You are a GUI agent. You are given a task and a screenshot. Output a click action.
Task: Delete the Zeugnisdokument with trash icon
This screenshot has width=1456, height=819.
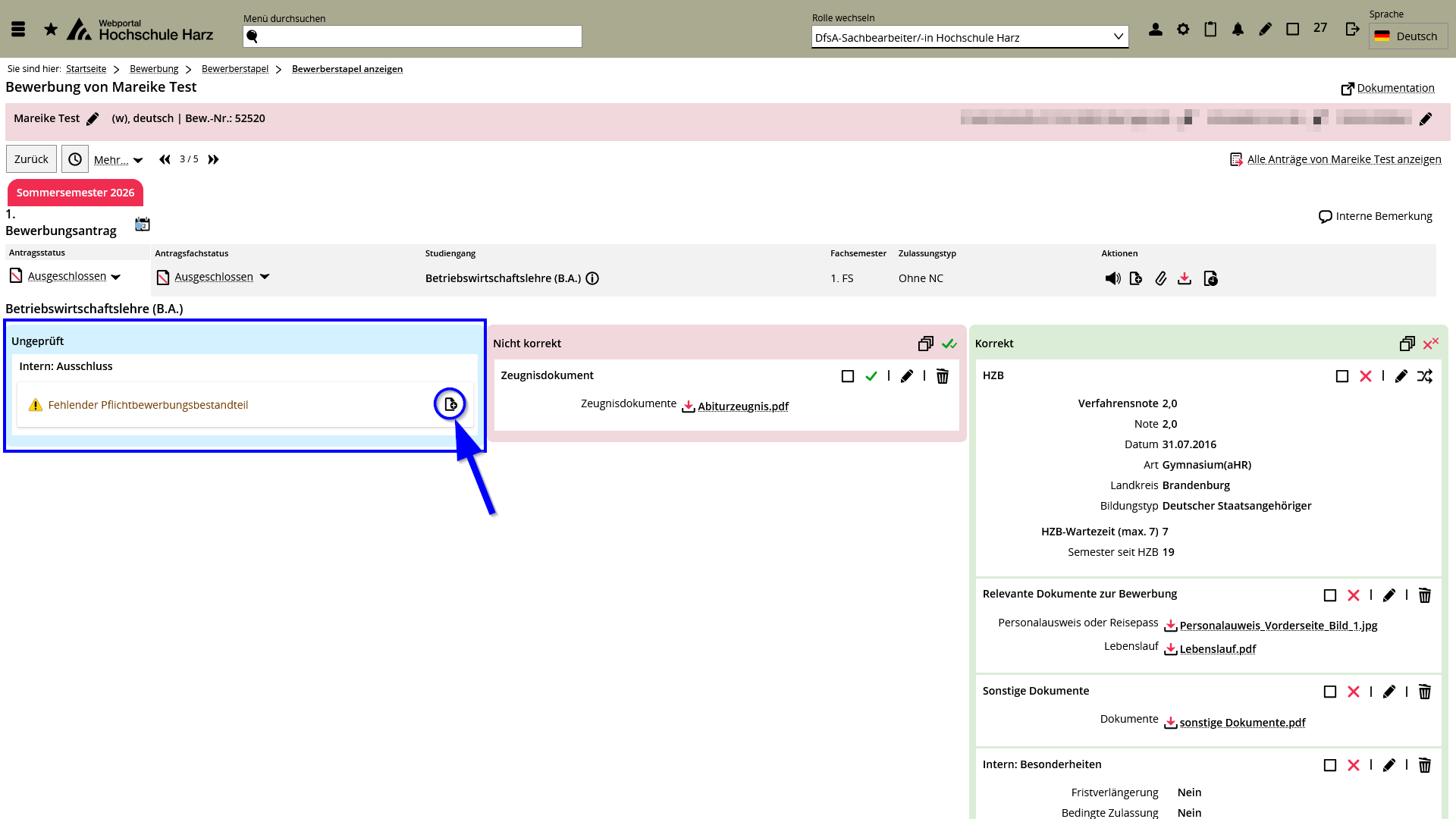[942, 376]
